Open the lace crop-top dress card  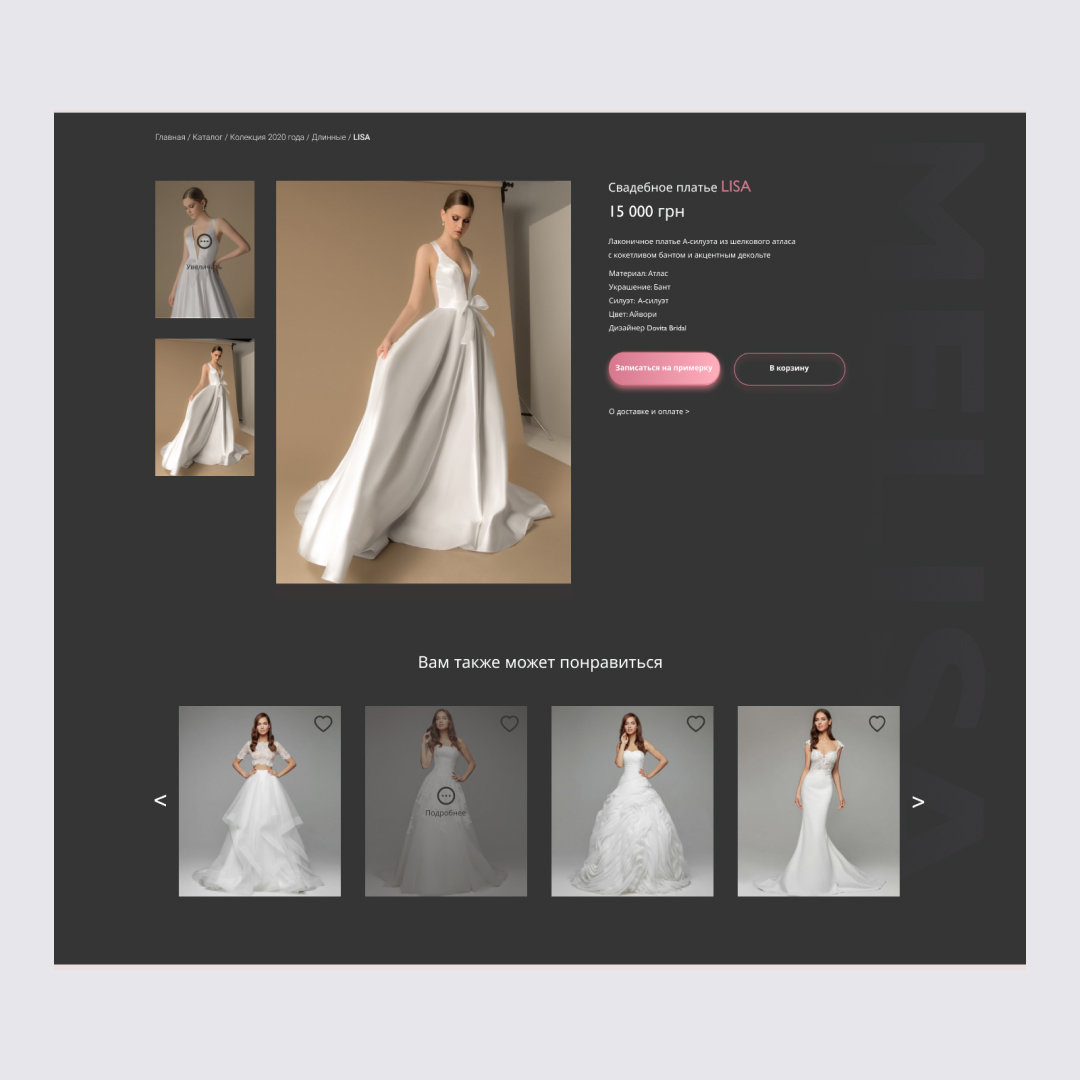coord(260,801)
